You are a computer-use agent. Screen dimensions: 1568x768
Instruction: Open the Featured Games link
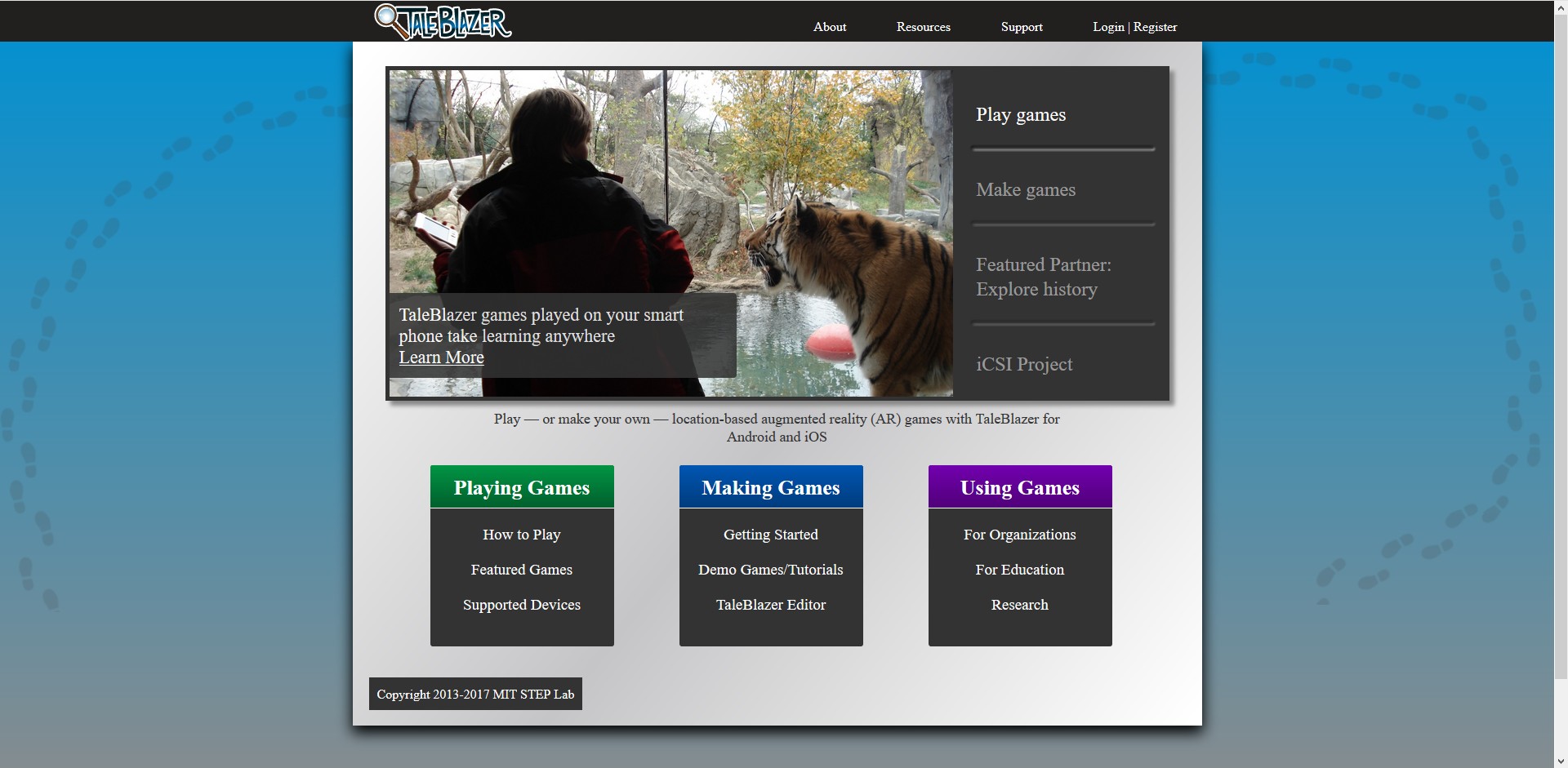(x=522, y=570)
